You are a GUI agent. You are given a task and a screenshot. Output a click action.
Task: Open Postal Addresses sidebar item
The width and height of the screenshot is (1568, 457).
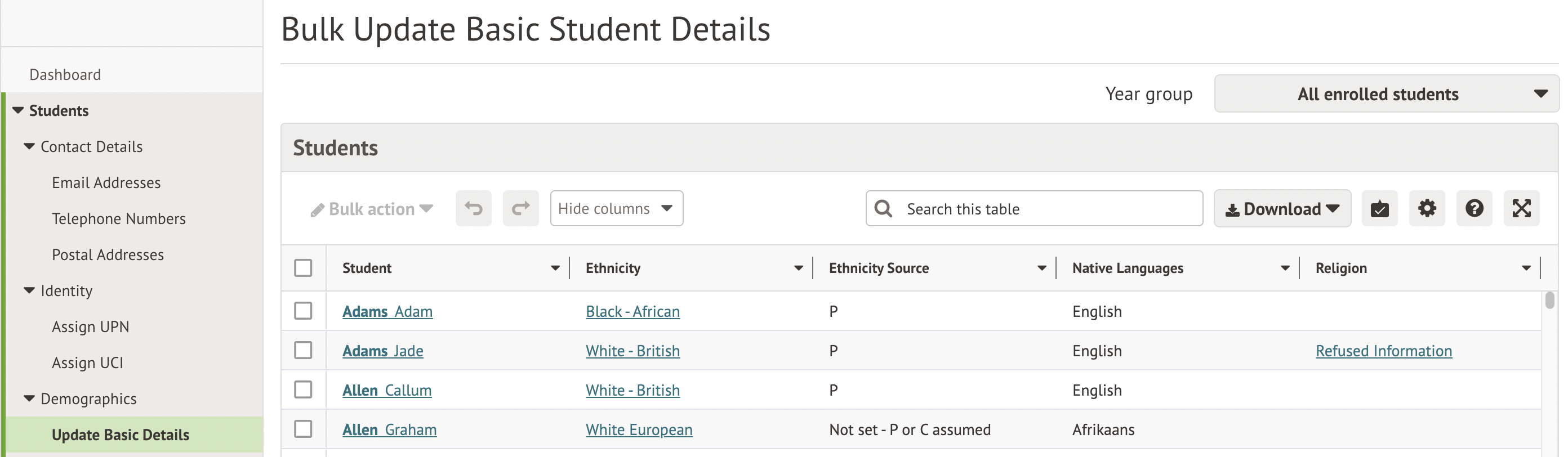pos(108,254)
